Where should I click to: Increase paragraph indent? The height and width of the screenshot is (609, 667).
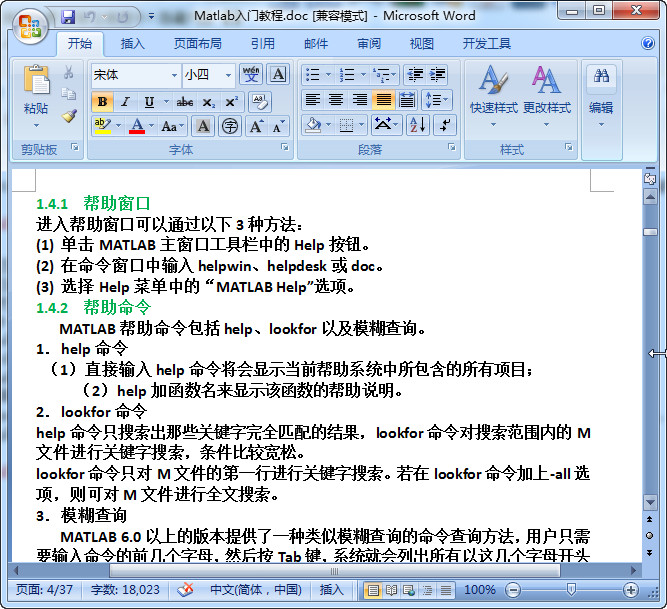click(x=437, y=75)
